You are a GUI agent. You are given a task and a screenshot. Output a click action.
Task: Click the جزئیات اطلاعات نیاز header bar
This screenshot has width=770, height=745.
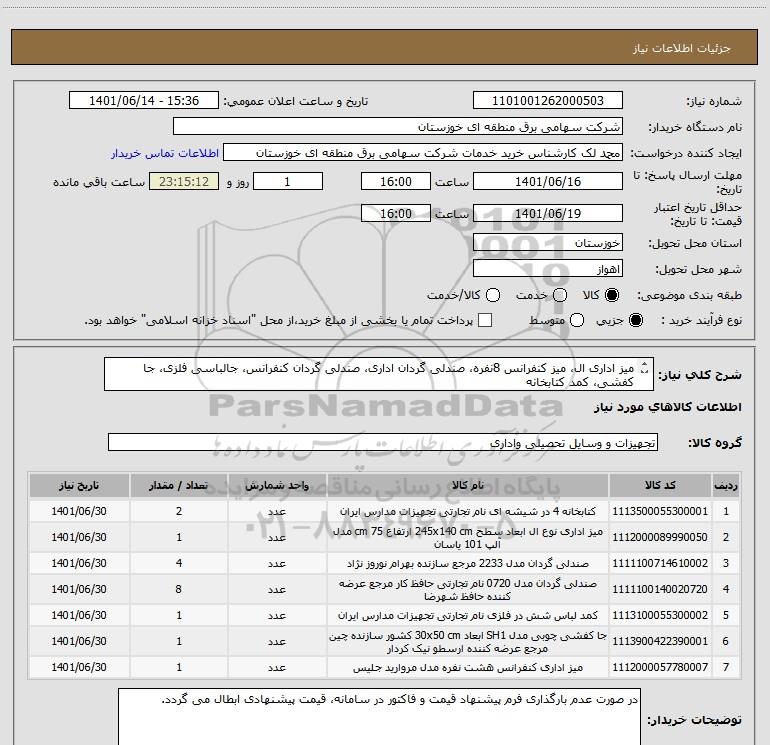point(384,47)
